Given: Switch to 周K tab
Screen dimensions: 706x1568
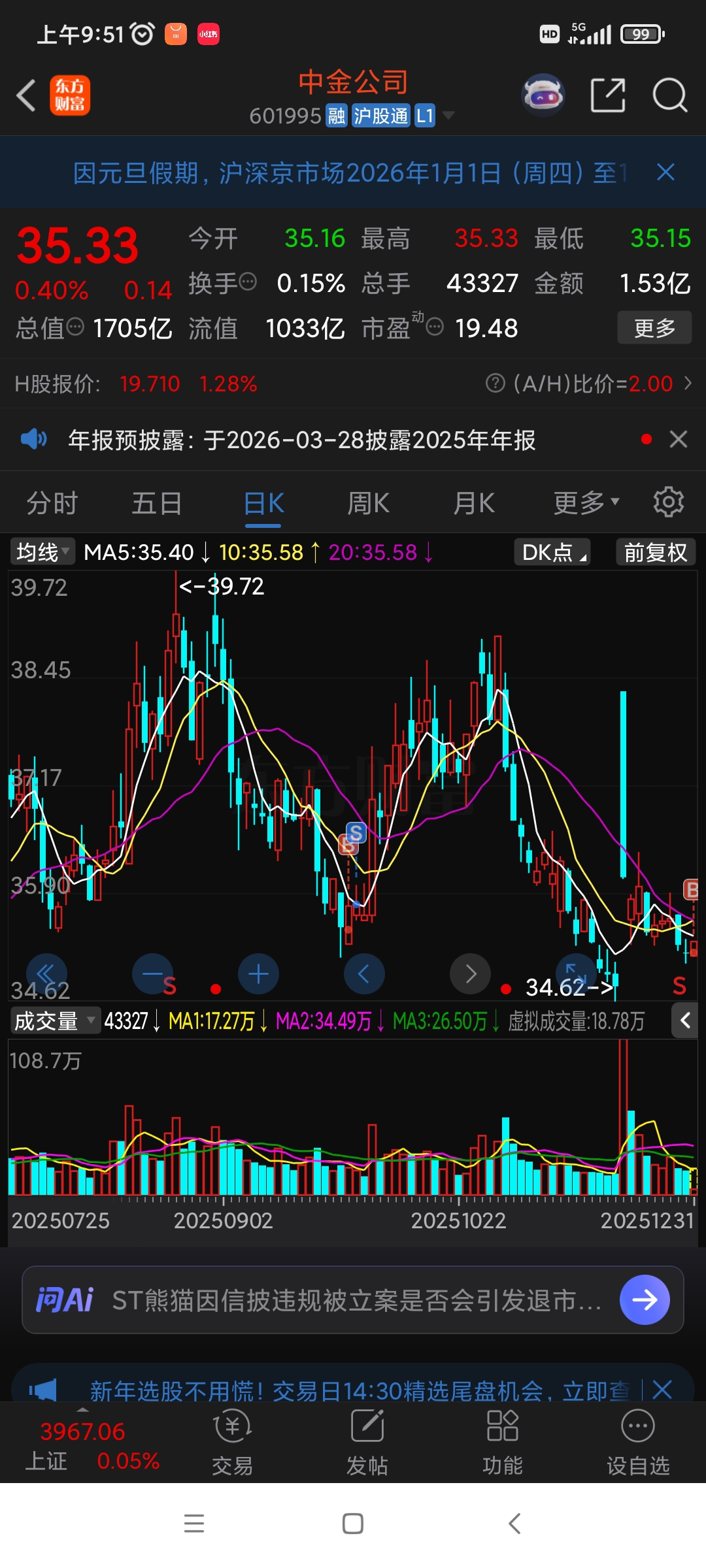Looking at the screenshot, I should click(368, 503).
